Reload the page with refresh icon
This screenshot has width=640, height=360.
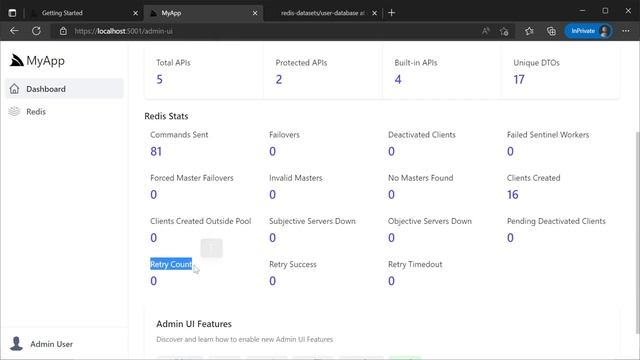click(x=36, y=31)
